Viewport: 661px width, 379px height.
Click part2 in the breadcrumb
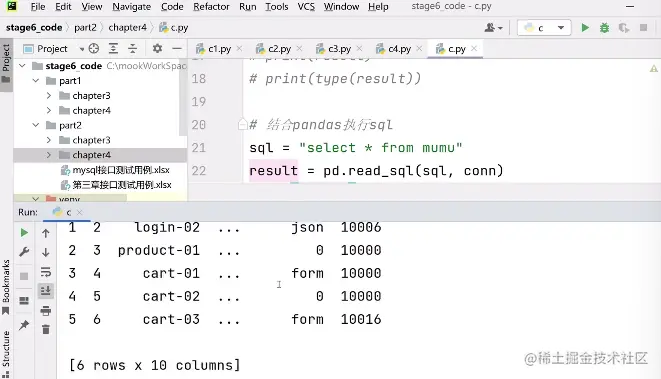[85, 28]
